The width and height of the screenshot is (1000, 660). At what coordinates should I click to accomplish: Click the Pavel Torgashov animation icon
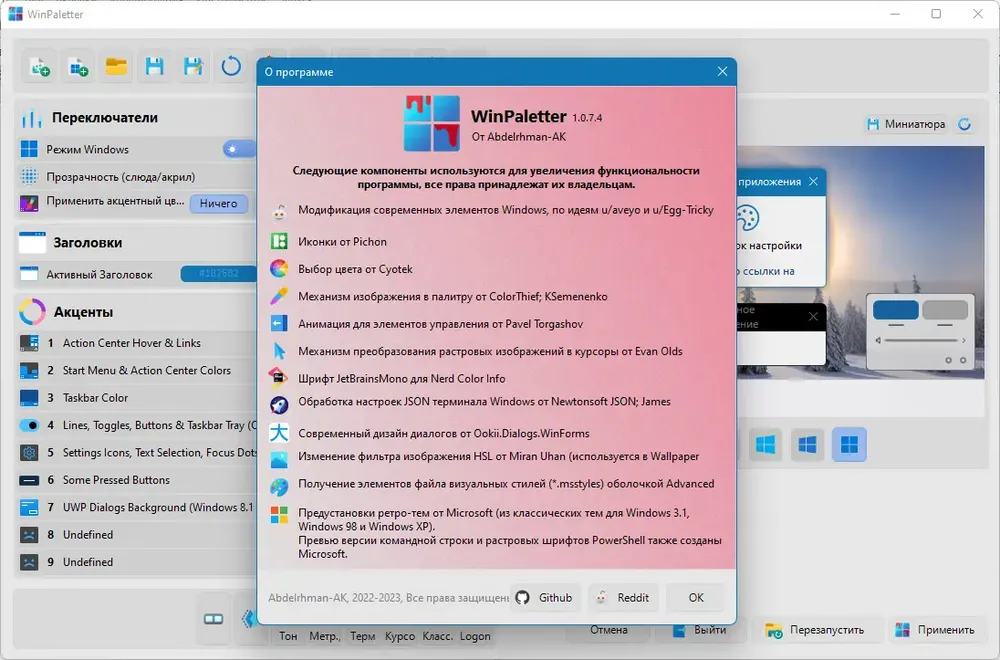point(279,323)
